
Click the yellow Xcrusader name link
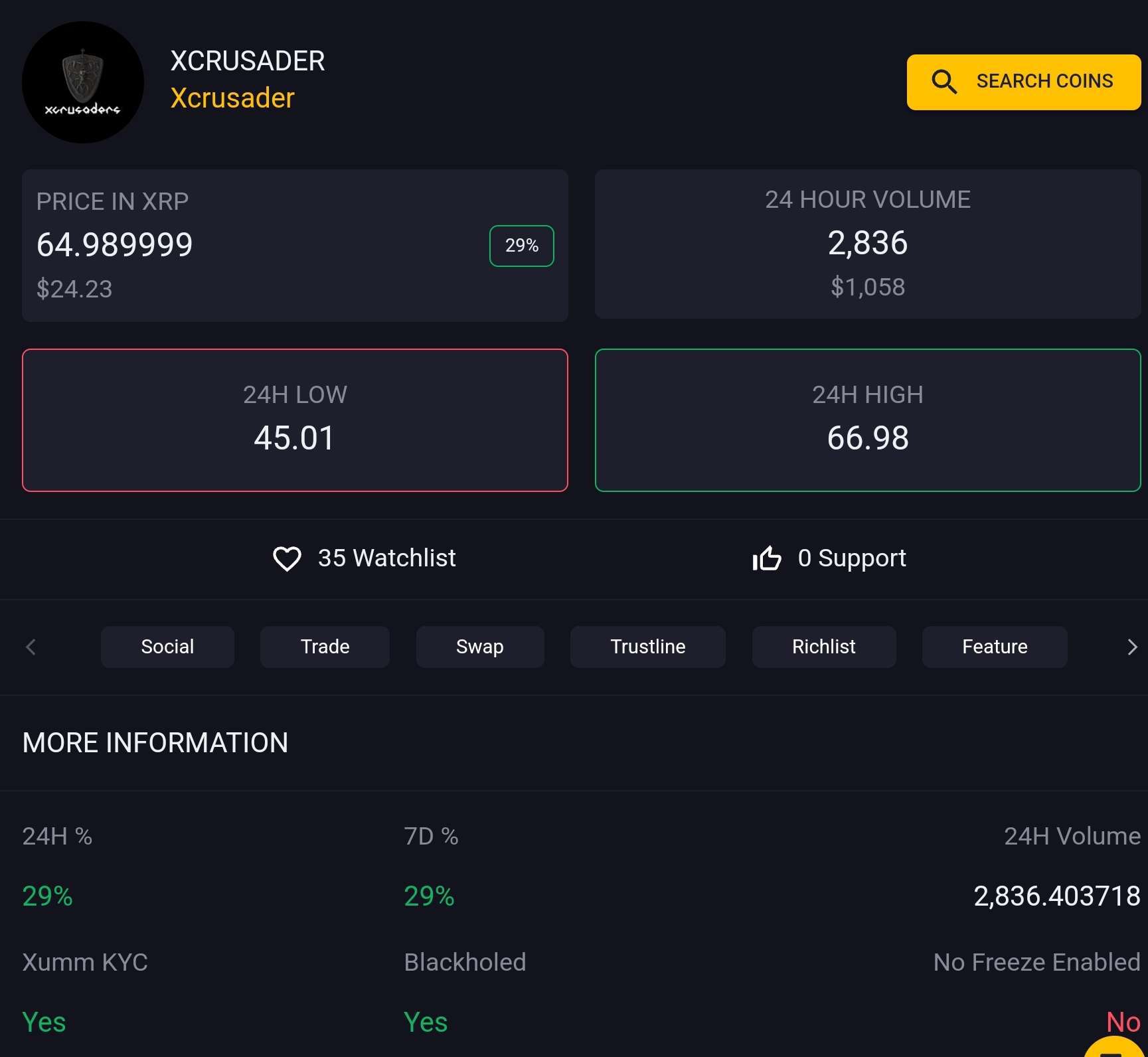click(x=232, y=98)
